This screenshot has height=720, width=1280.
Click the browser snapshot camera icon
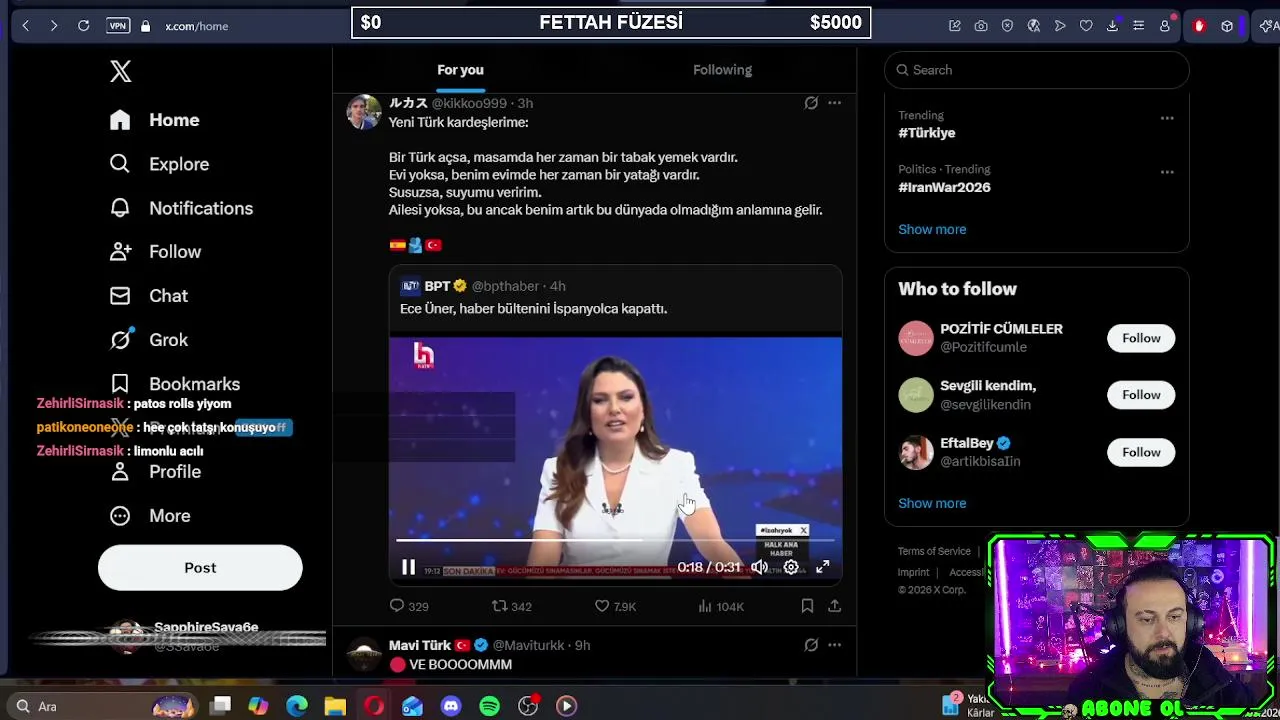pos(981,26)
